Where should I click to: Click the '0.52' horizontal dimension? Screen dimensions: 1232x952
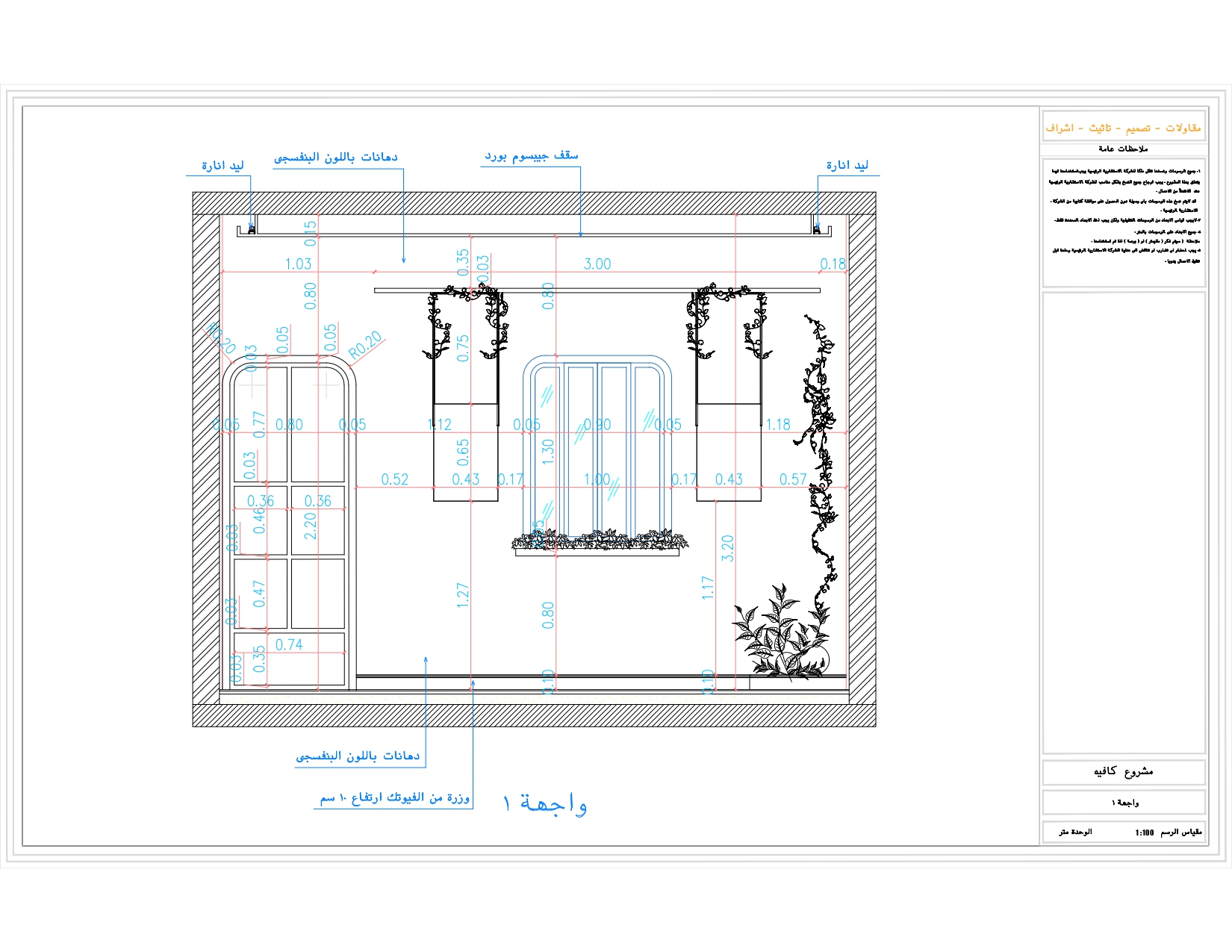395,479
